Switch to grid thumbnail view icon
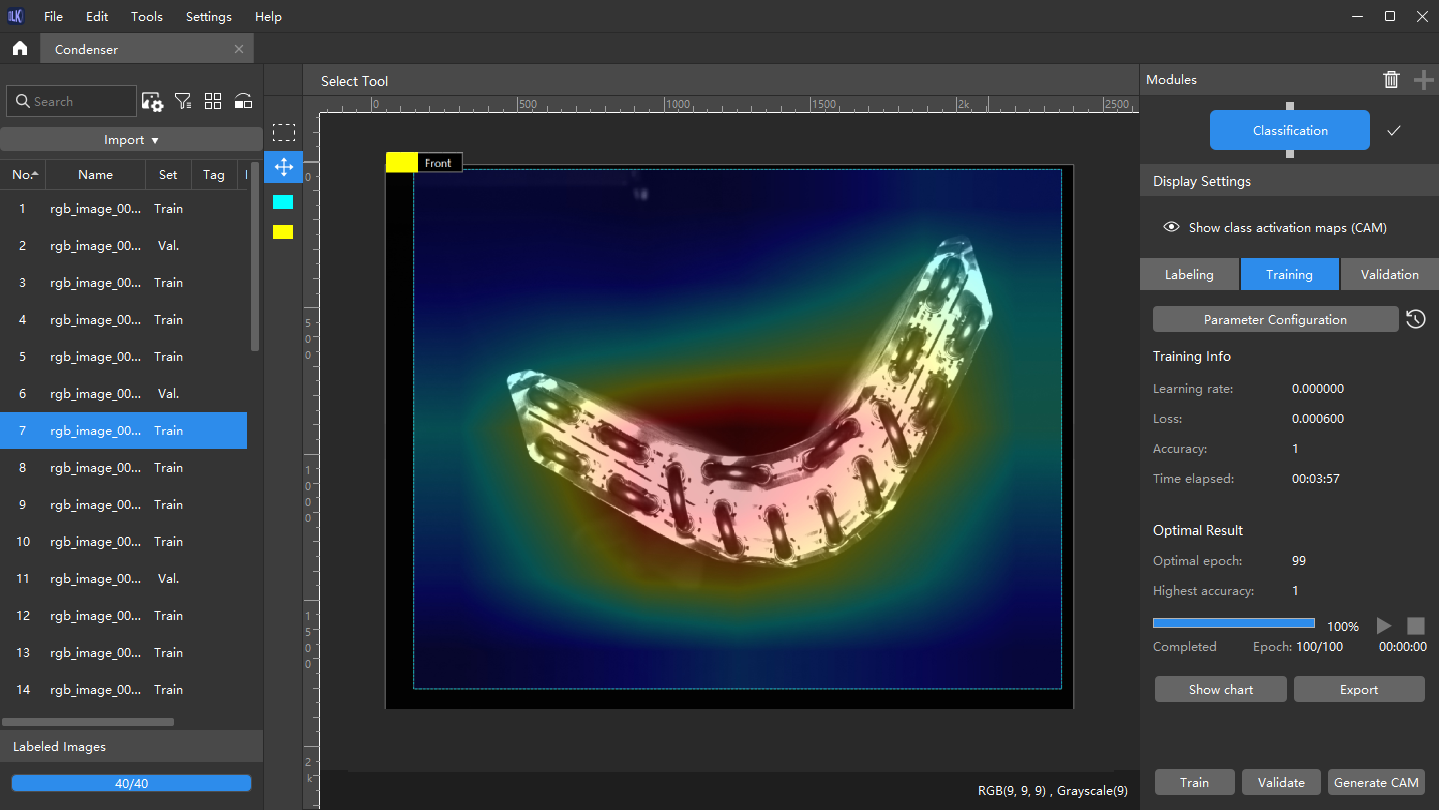The width and height of the screenshot is (1439, 810). [213, 101]
